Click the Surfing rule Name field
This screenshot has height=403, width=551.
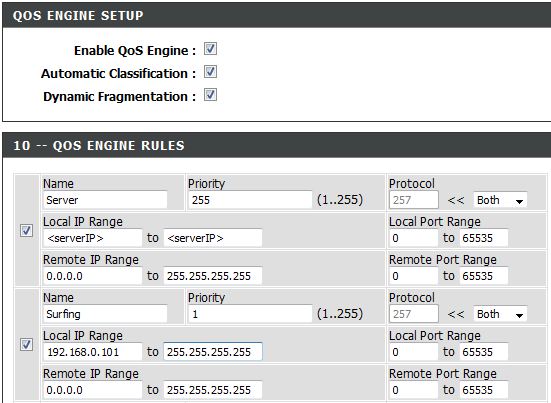click(105, 314)
